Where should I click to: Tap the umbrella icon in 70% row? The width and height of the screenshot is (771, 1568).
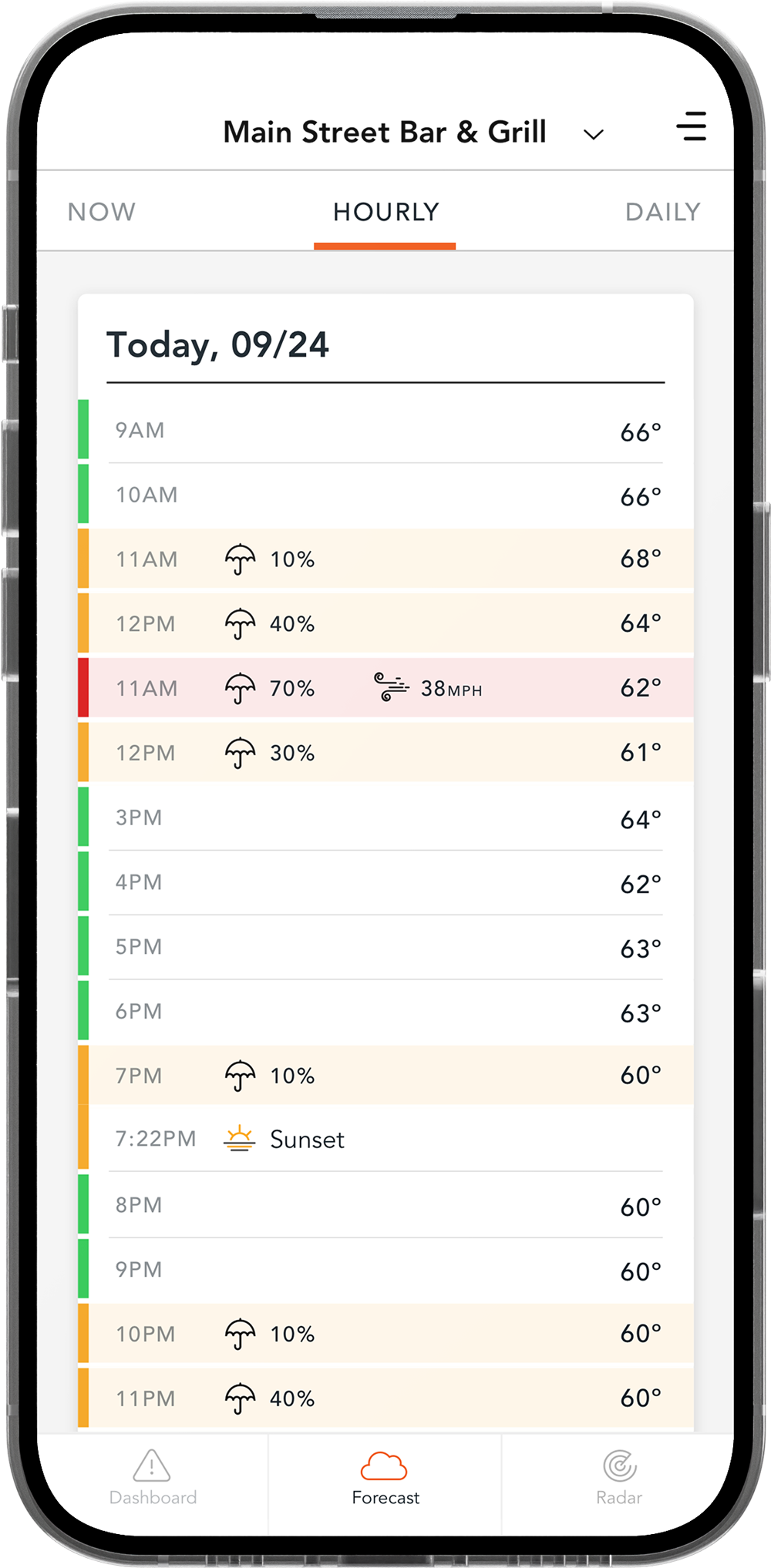tap(240, 688)
